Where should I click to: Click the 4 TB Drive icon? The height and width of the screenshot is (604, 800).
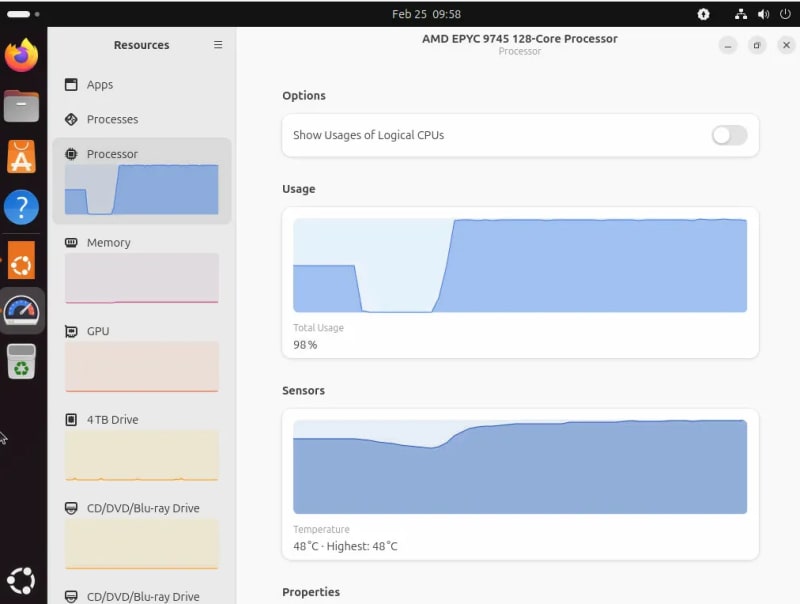click(x=71, y=420)
